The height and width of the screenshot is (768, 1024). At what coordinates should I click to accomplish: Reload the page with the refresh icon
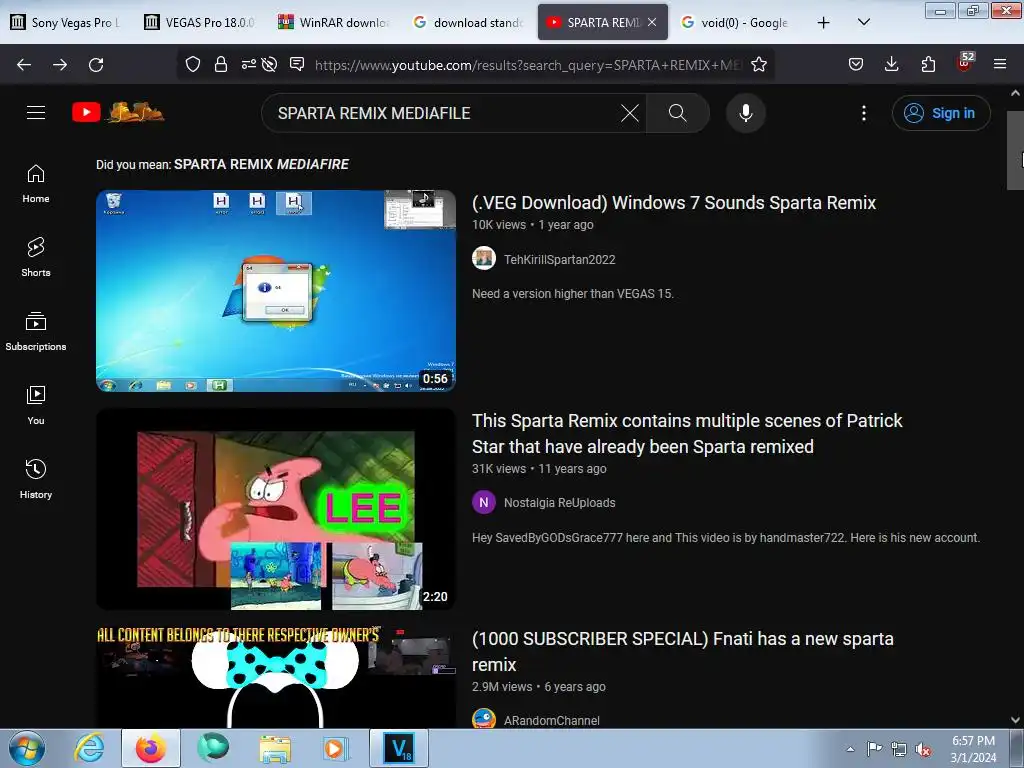(x=96, y=65)
